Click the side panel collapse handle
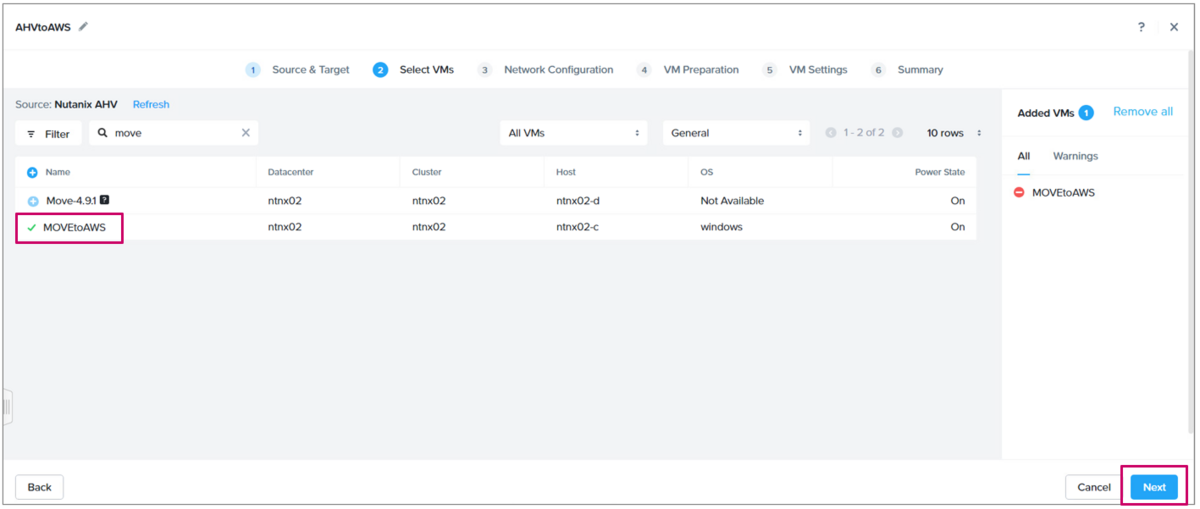Screen dimensions: 1200x509 7,407
